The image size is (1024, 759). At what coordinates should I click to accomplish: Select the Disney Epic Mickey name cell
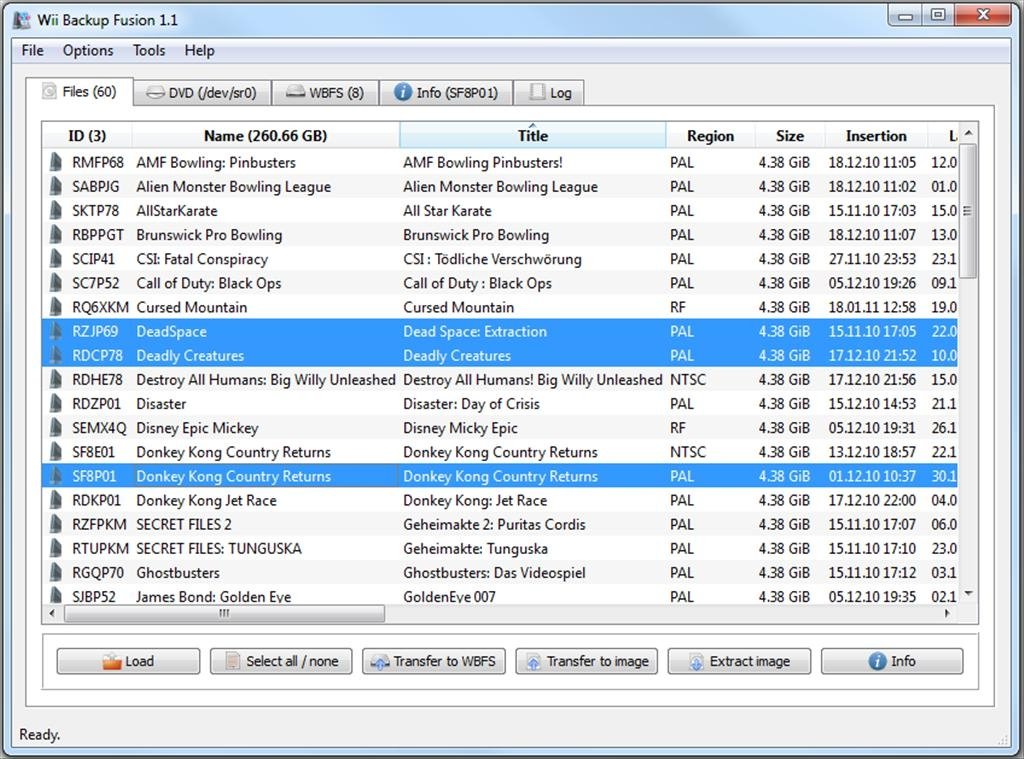[266, 428]
